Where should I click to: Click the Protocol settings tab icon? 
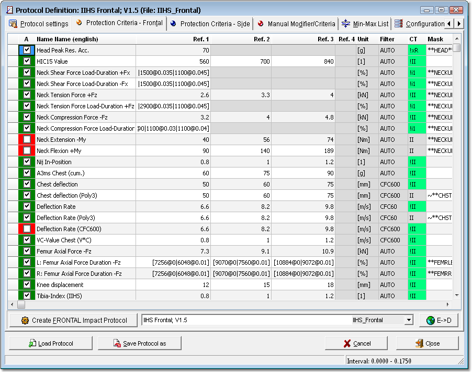[x=13, y=24]
